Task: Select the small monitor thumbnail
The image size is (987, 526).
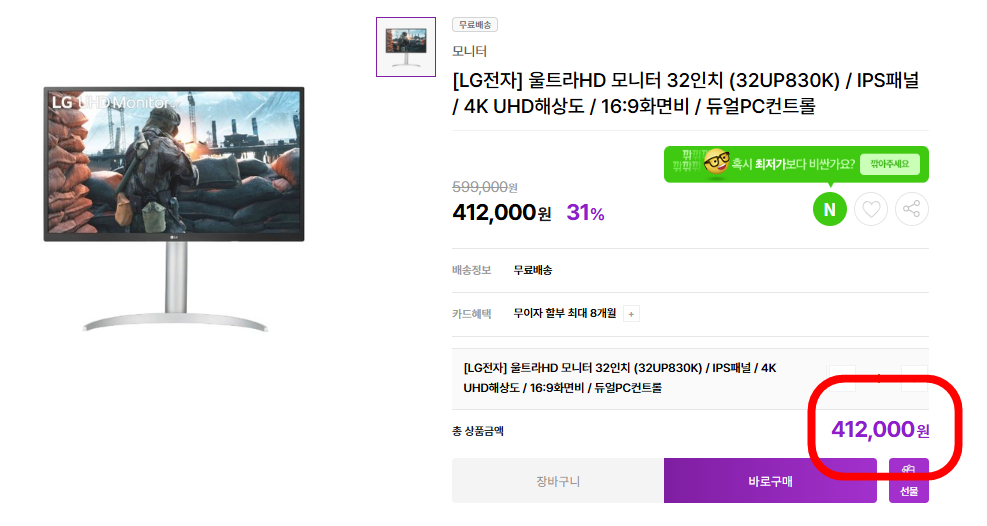Action: (x=405, y=46)
